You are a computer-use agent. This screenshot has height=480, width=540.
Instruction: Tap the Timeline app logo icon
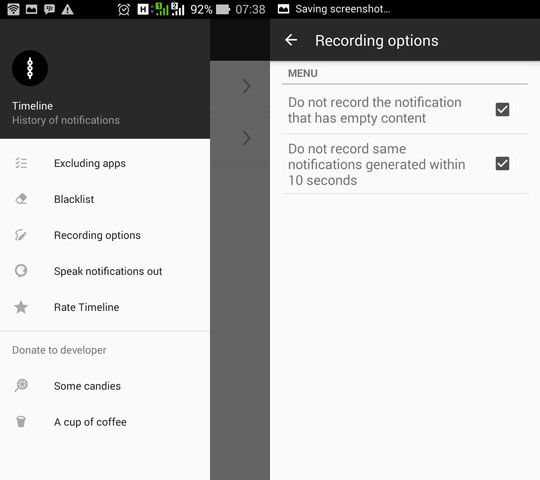click(x=30, y=68)
